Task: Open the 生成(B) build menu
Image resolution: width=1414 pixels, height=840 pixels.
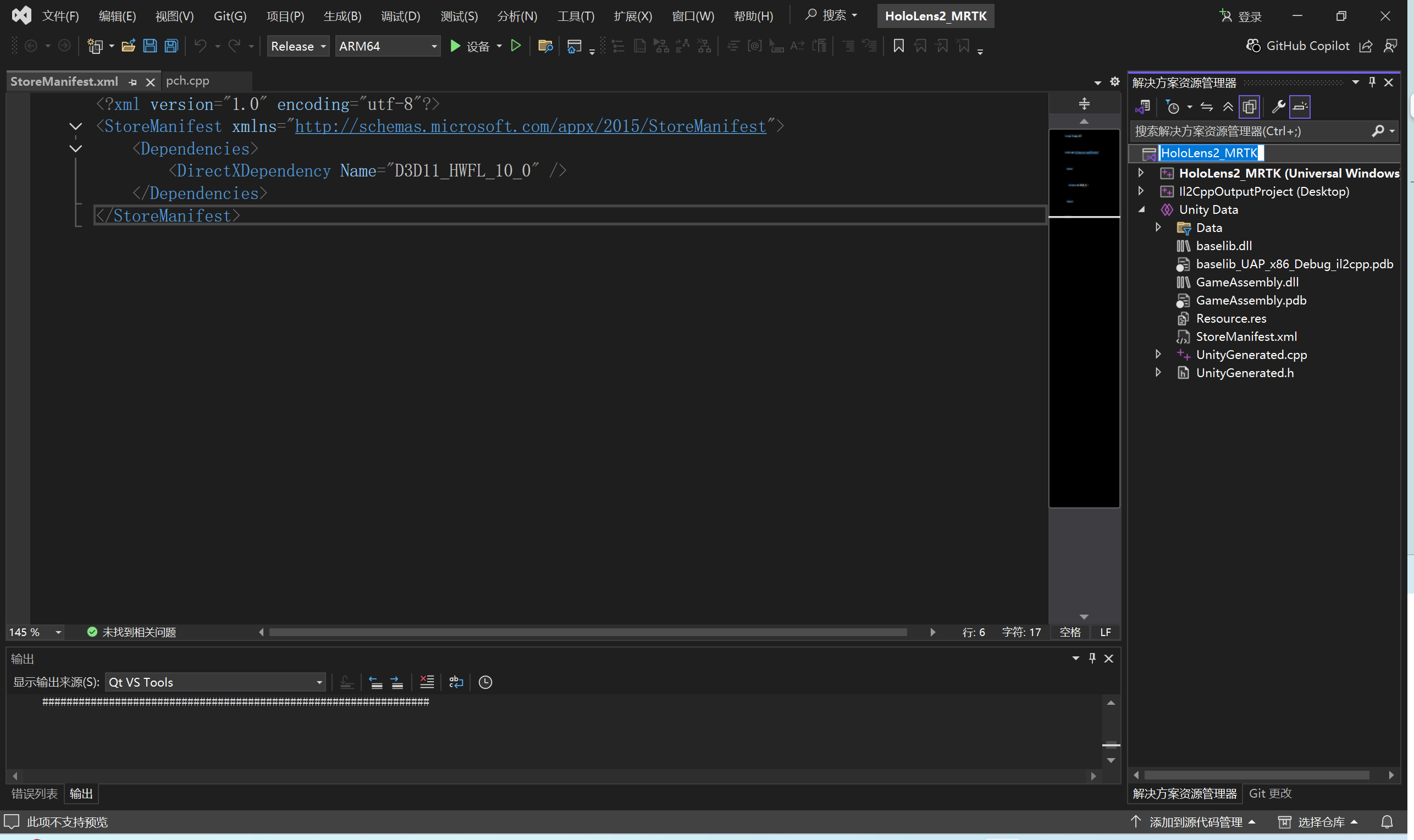Action: coord(342,16)
